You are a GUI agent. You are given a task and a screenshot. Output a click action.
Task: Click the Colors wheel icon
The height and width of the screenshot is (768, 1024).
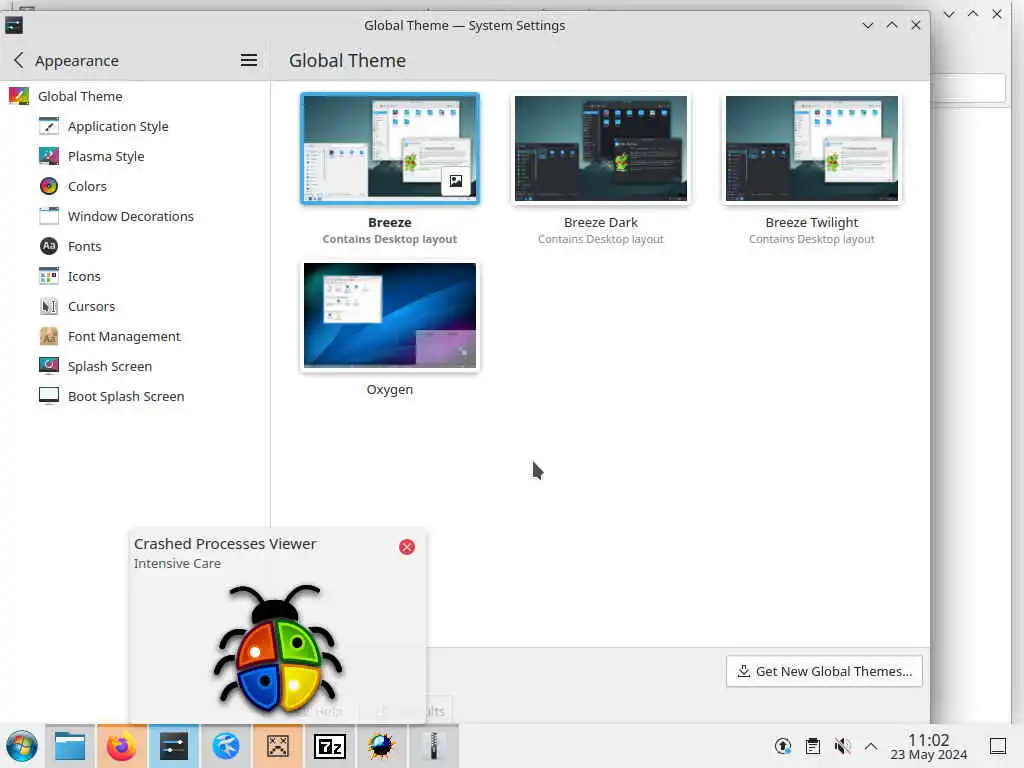click(49, 186)
